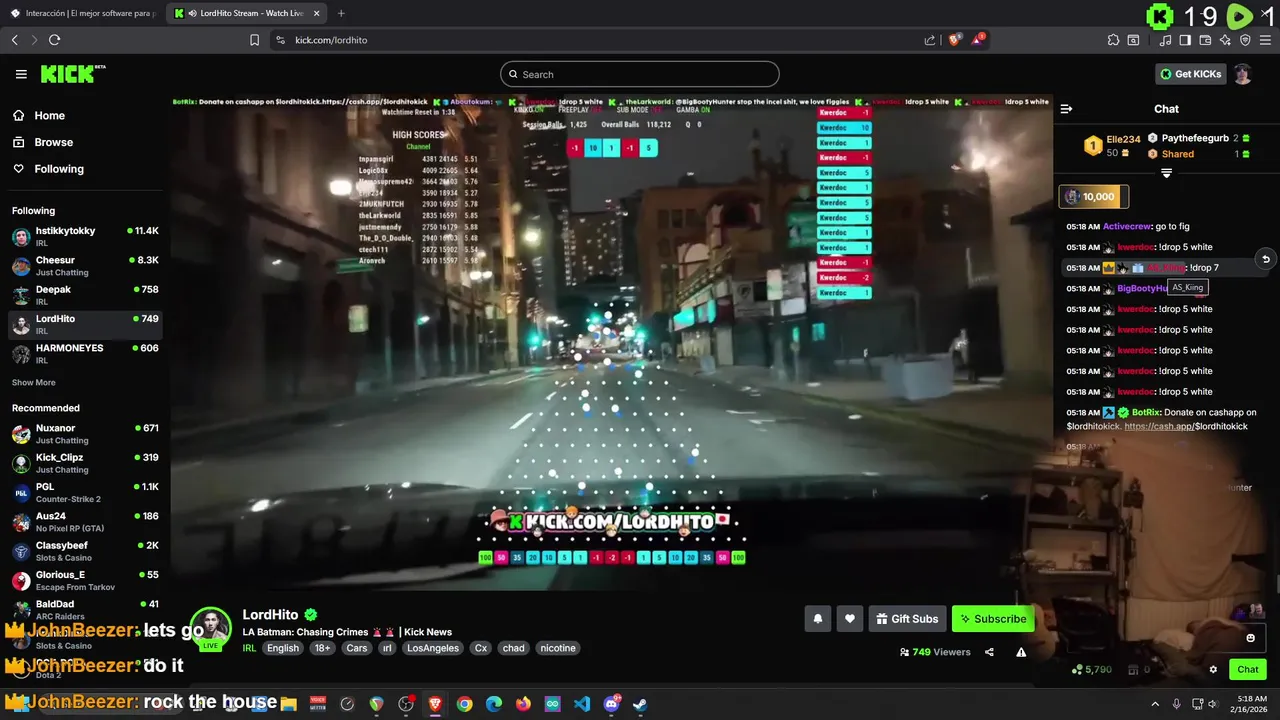Open Kick_Clipz recommended channel
Screen dimensions: 1280x720
point(85,463)
